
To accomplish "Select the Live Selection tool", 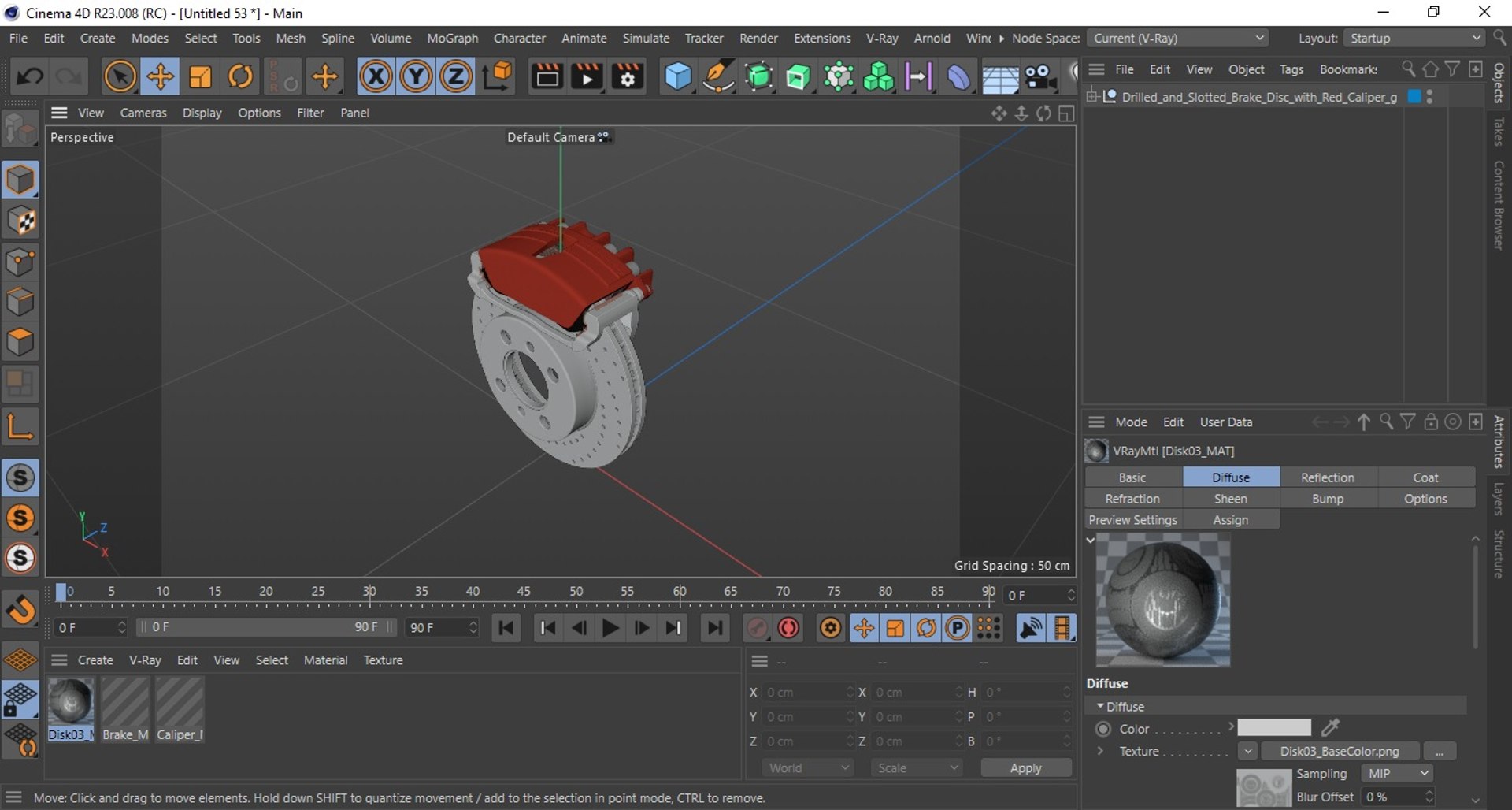I will click(120, 76).
